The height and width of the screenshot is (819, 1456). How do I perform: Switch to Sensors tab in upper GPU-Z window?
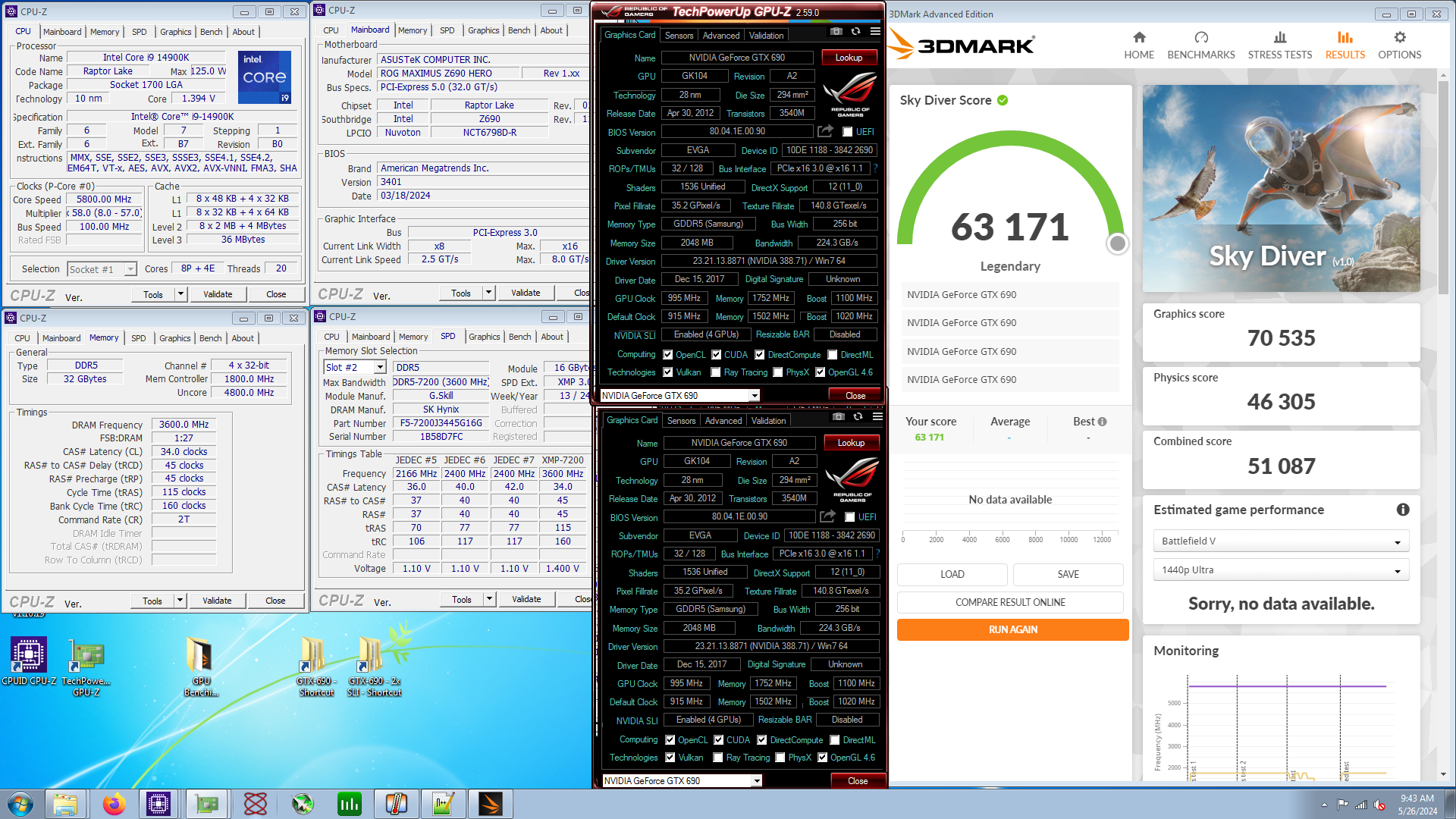pyautogui.click(x=679, y=36)
